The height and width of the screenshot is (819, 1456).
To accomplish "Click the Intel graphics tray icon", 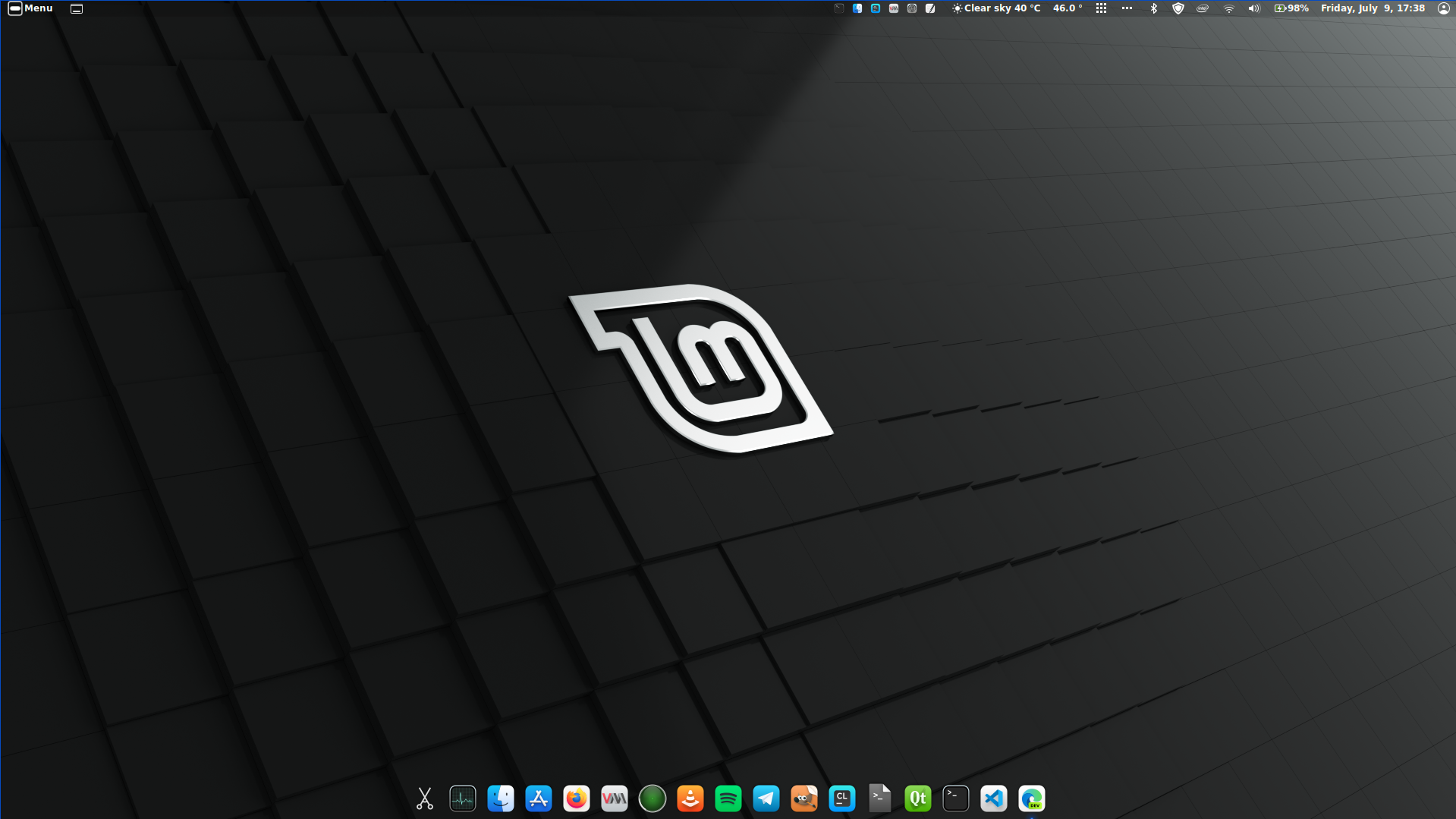I will tap(1203, 8).
